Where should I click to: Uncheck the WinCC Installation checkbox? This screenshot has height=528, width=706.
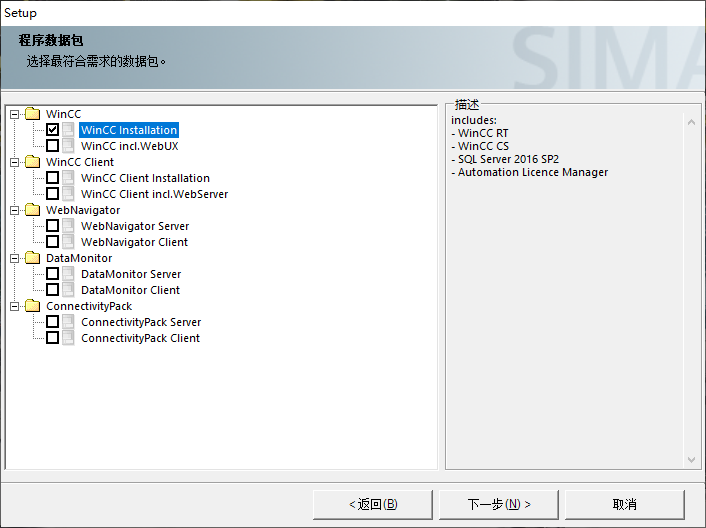pos(52,130)
